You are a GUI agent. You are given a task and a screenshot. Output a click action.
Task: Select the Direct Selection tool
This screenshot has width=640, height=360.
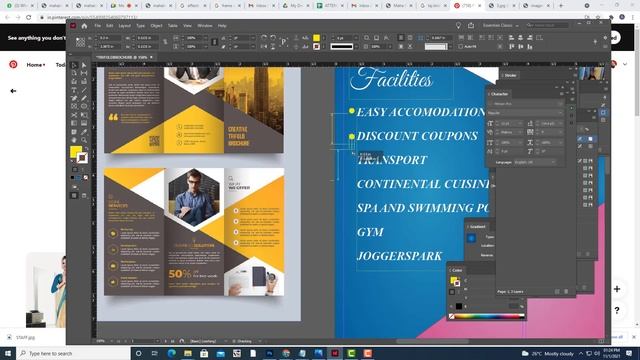(x=84, y=65)
